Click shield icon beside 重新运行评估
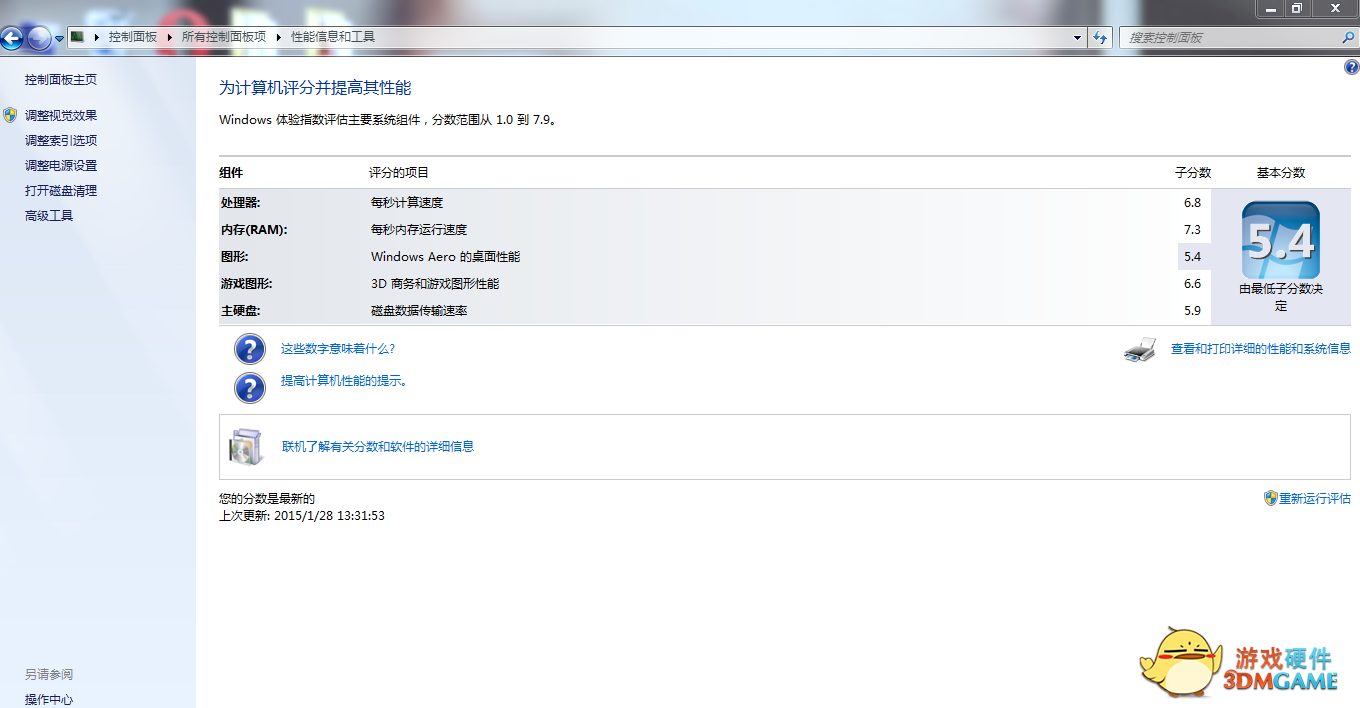 click(x=1271, y=498)
